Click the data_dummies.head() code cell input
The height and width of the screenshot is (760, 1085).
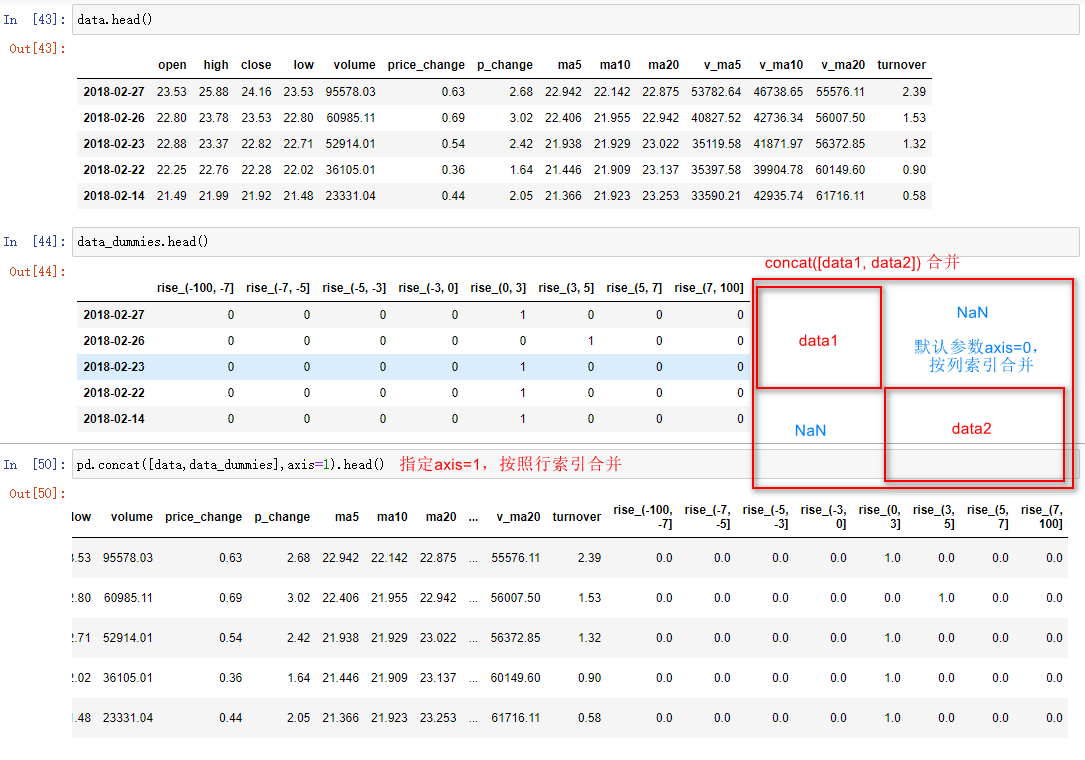(576, 242)
